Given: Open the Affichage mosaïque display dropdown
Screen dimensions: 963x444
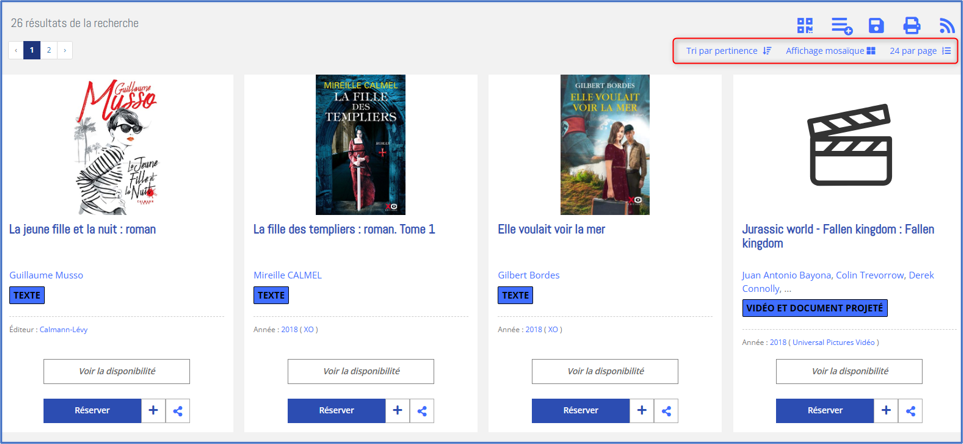Looking at the screenshot, I should [830, 51].
